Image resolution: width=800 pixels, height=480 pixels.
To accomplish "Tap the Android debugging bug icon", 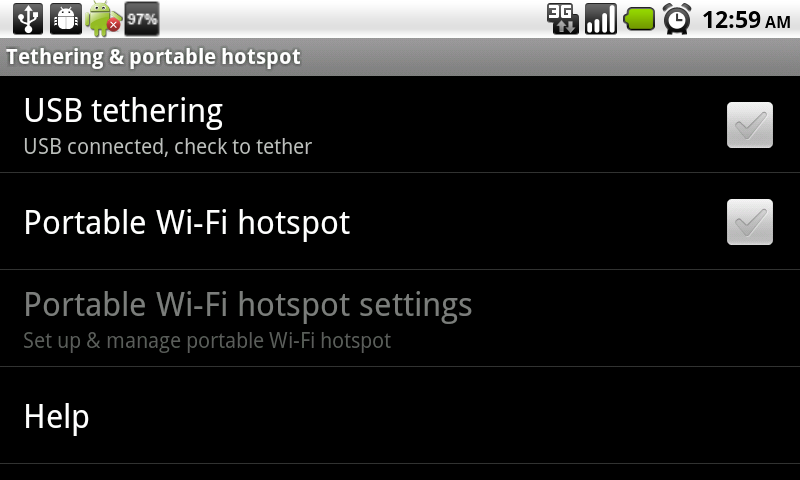I will [66, 19].
